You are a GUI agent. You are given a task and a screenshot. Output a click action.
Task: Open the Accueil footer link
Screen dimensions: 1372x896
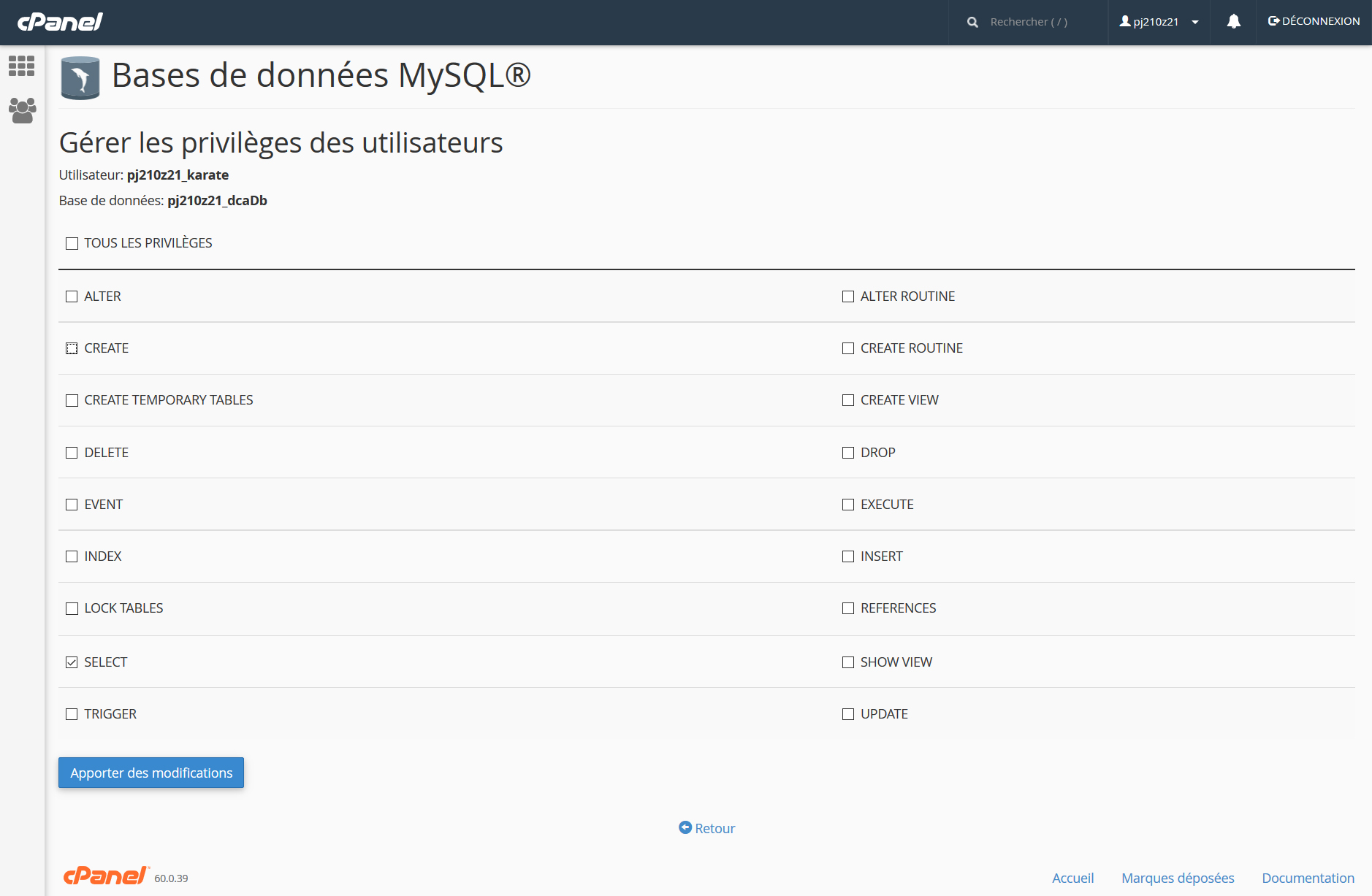tap(1072, 878)
